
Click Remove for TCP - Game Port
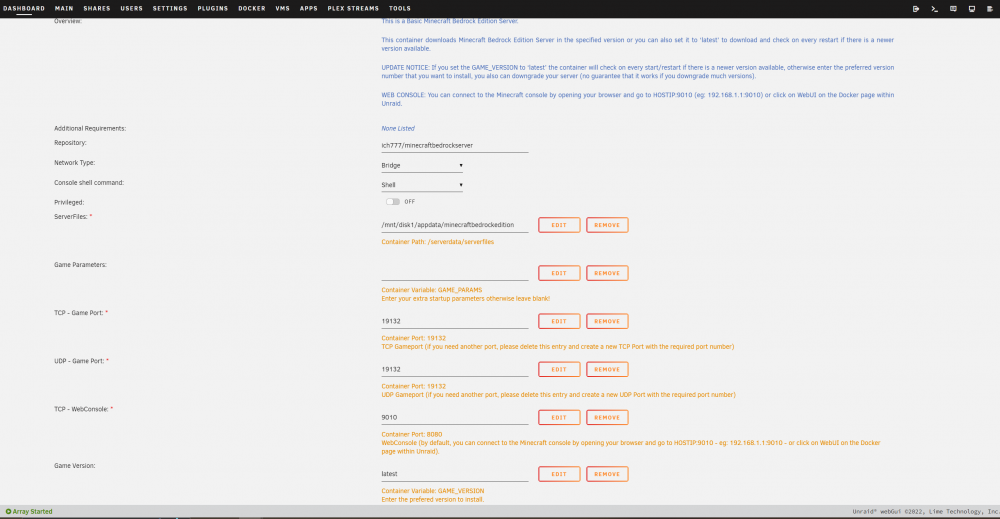(607, 321)
